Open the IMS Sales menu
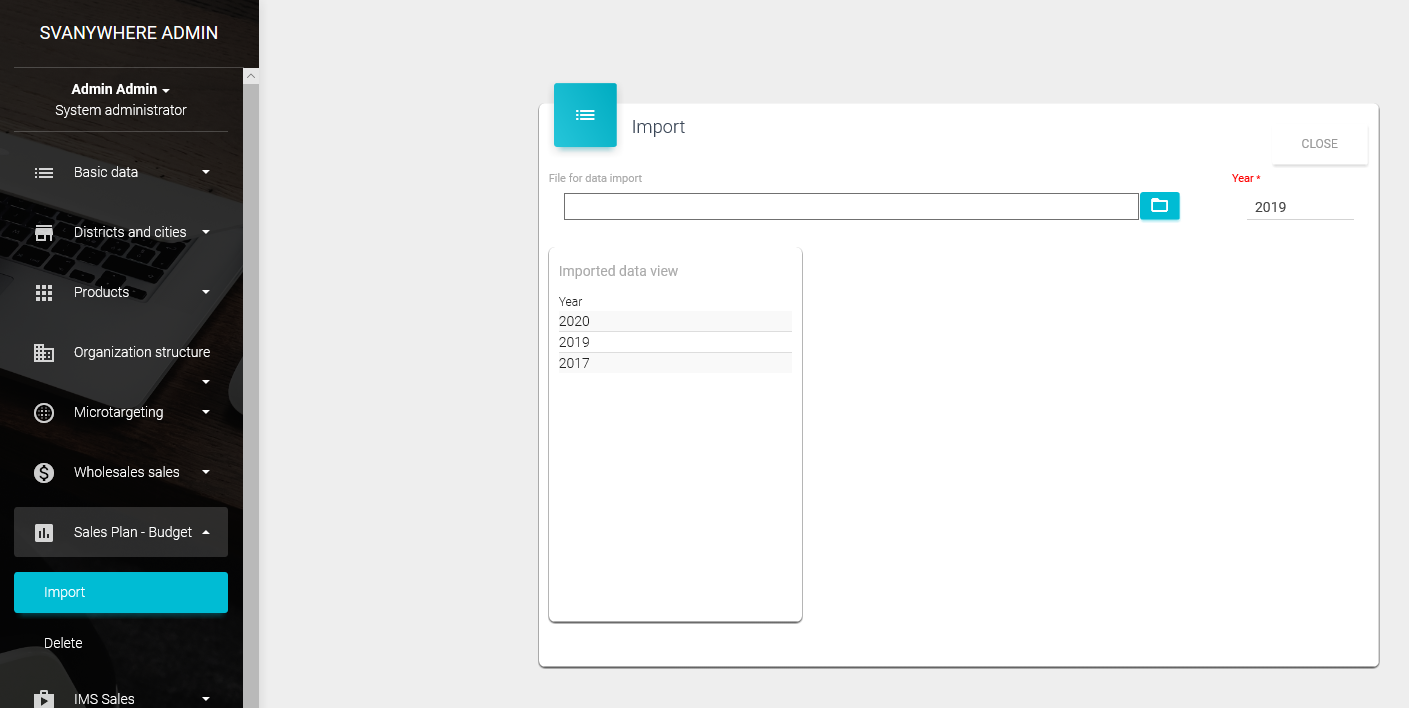Screen dimensions: 1409x708 point(104,698)
